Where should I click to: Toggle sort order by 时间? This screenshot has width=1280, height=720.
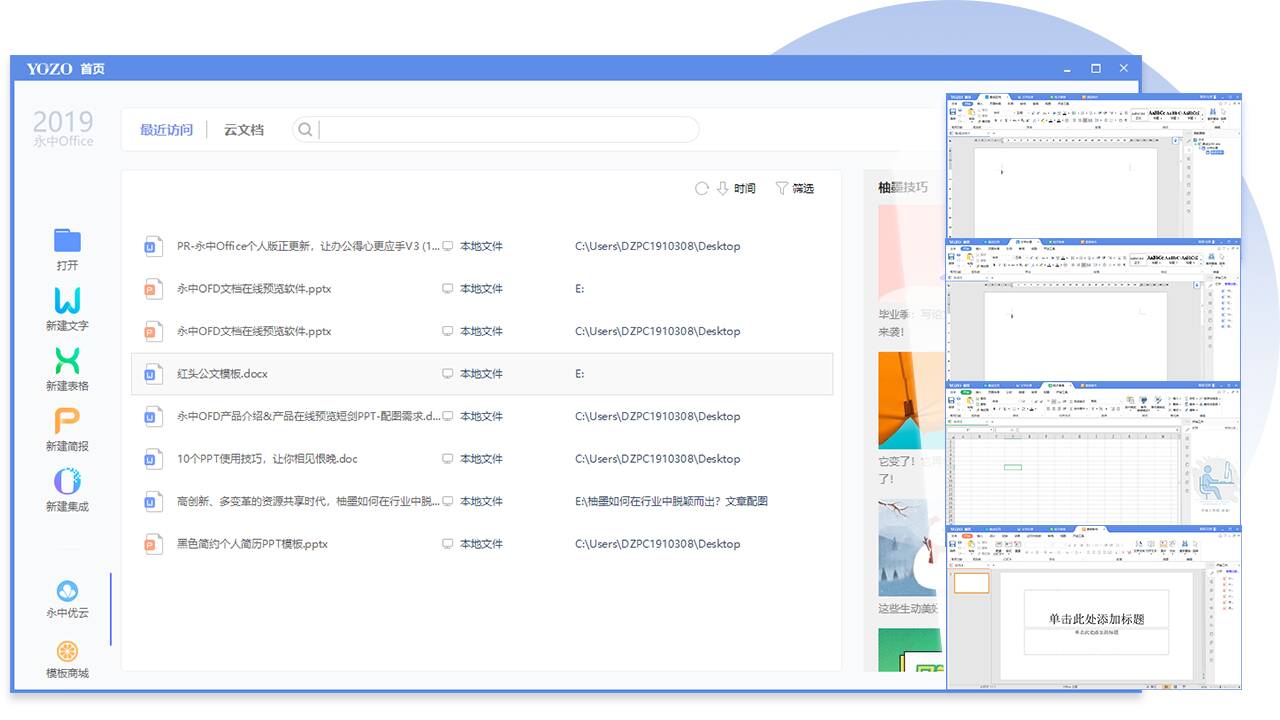(x=736, y=188)
